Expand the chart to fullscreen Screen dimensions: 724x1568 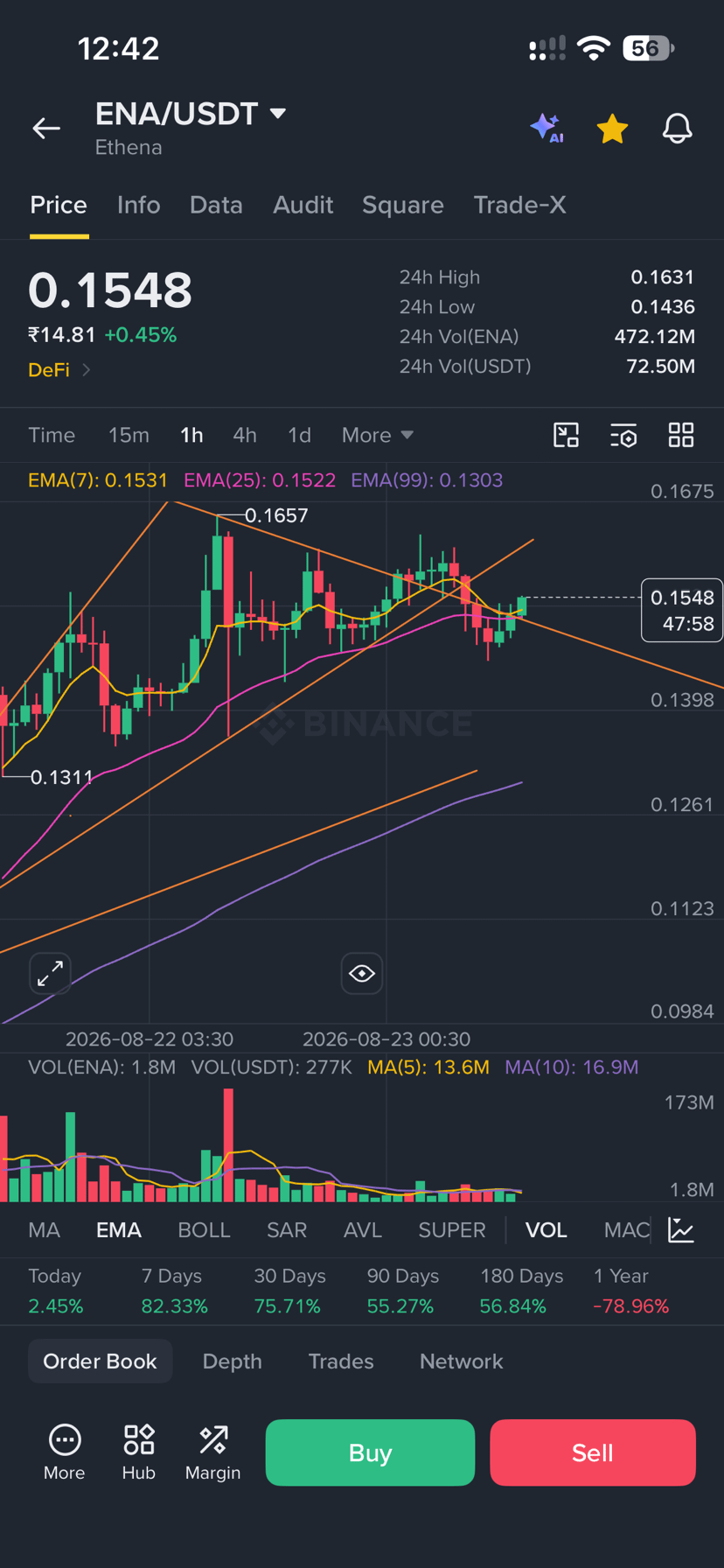pyautogui.click(x=50, y=973)
